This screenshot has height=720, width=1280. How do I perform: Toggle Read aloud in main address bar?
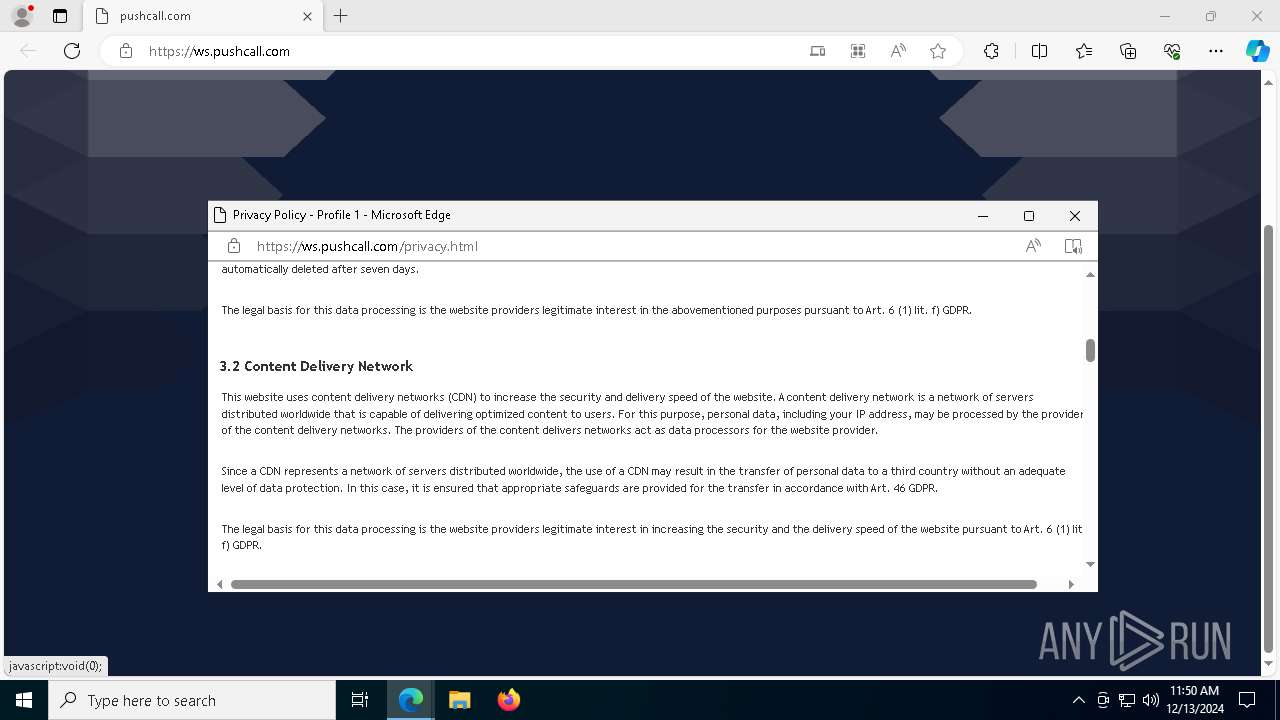pos(898,51)
